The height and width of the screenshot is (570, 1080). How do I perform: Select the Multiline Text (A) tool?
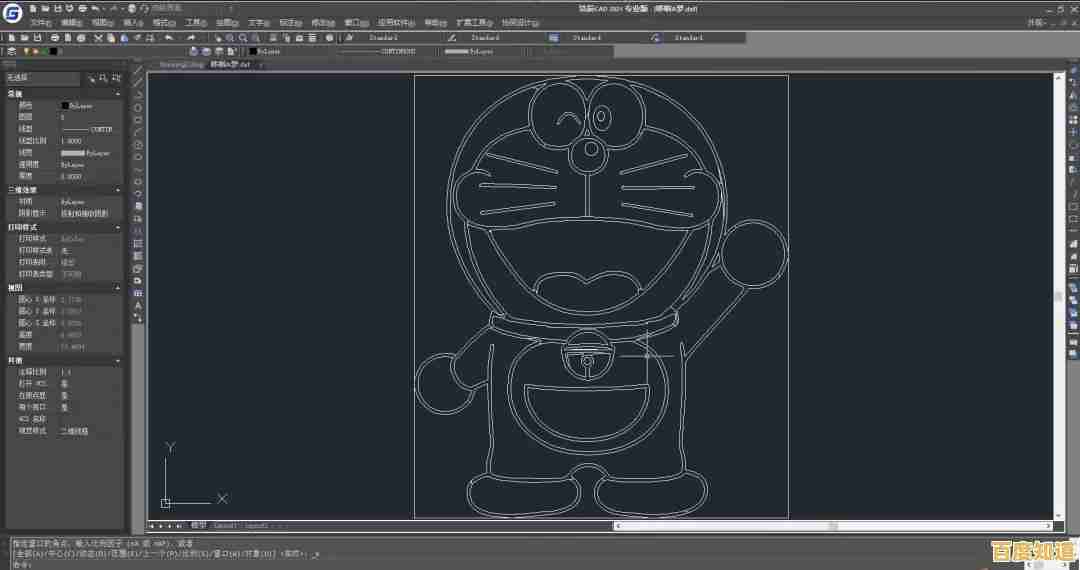[x=138, y=305]
